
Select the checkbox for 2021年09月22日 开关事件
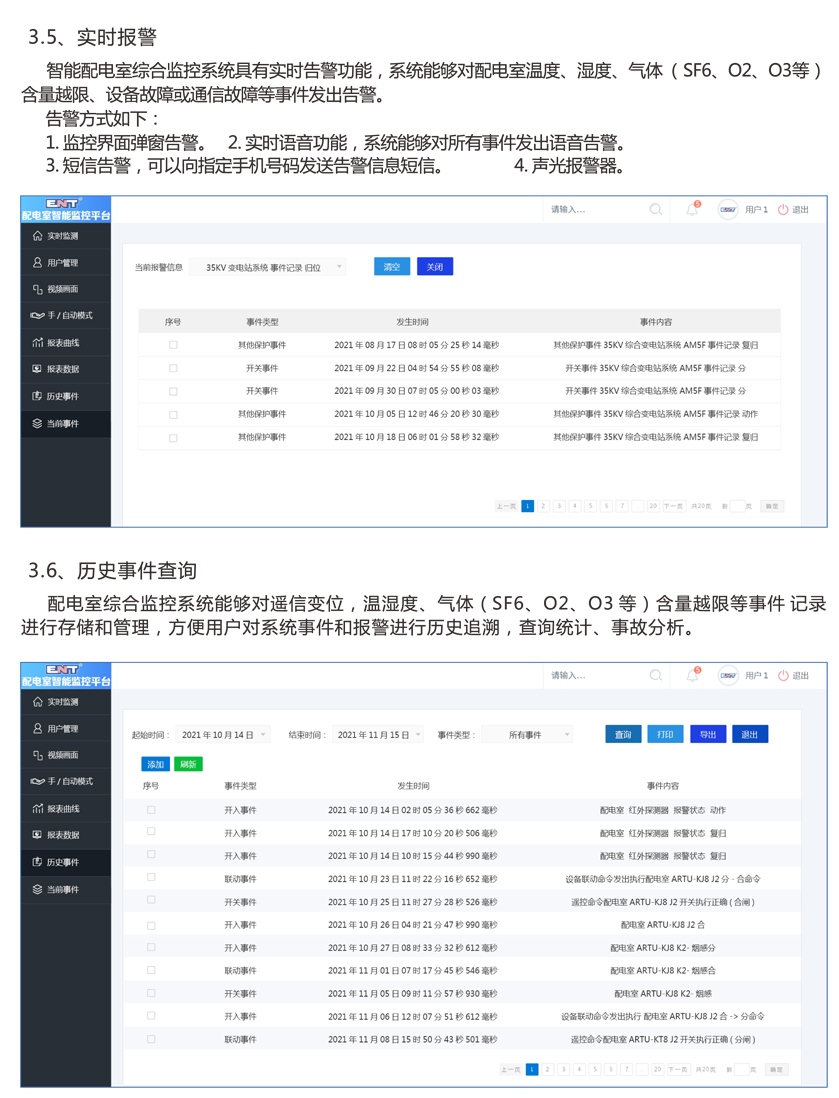point(173,368)
